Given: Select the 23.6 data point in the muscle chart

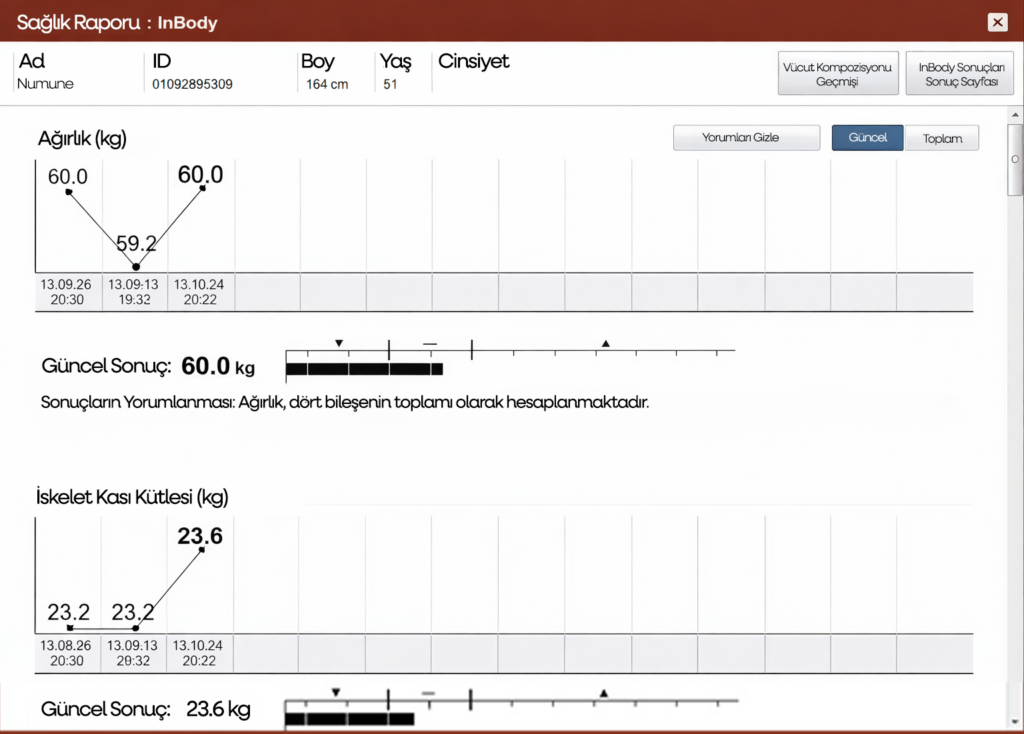Looking at the screenshot, I should pos(203,550).
